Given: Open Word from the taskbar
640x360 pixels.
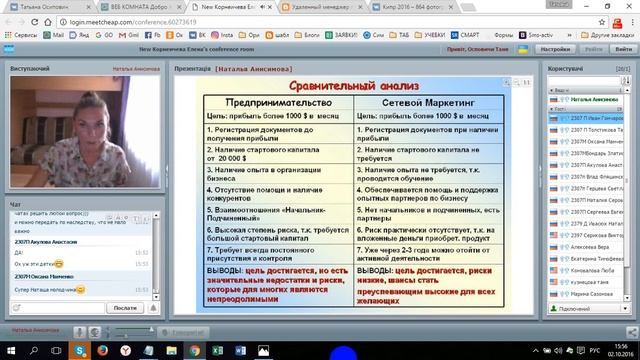Looking at the screenshot, I should click(x=240, y=351).
